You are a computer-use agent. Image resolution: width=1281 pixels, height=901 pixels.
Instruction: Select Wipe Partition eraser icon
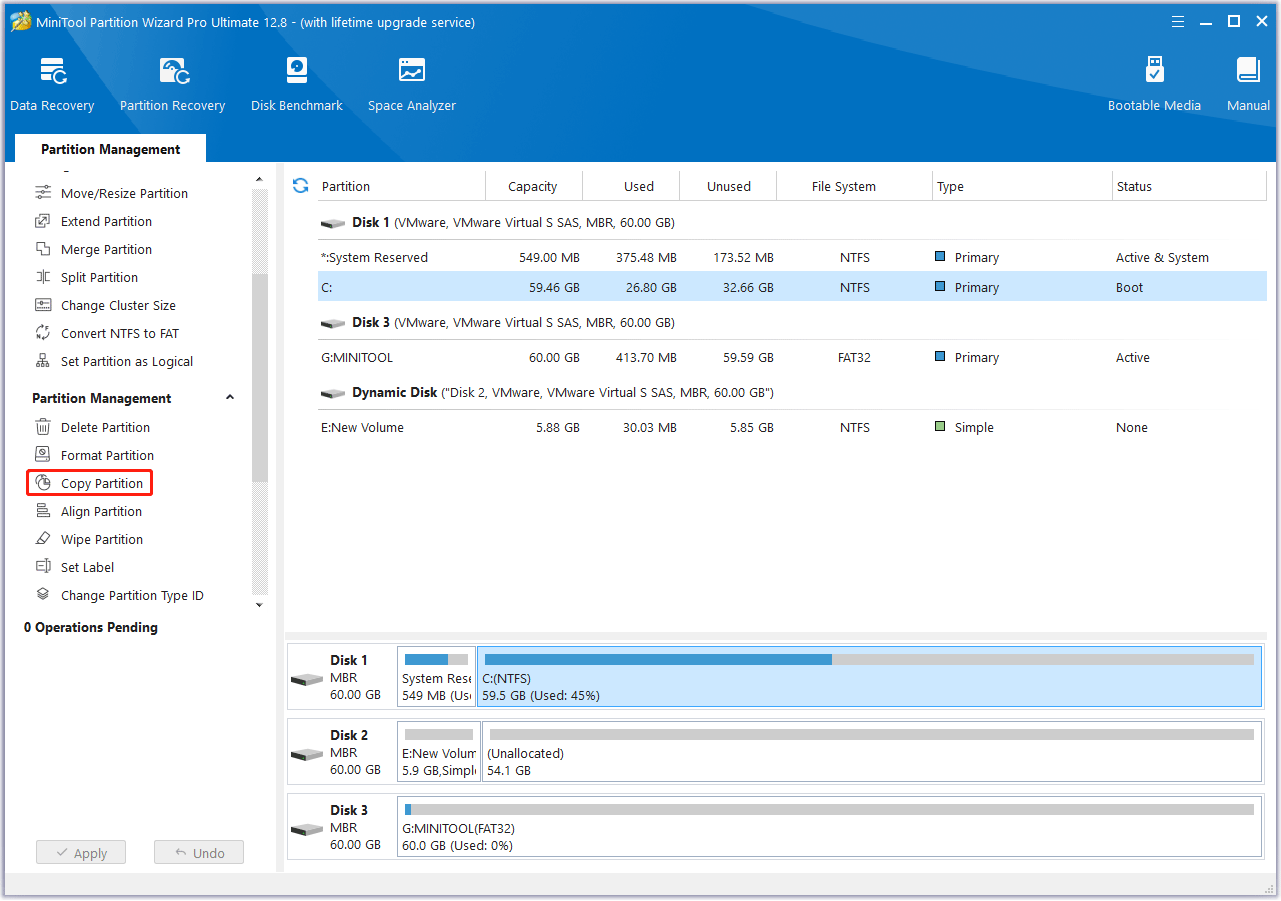(x=43, y=539)
